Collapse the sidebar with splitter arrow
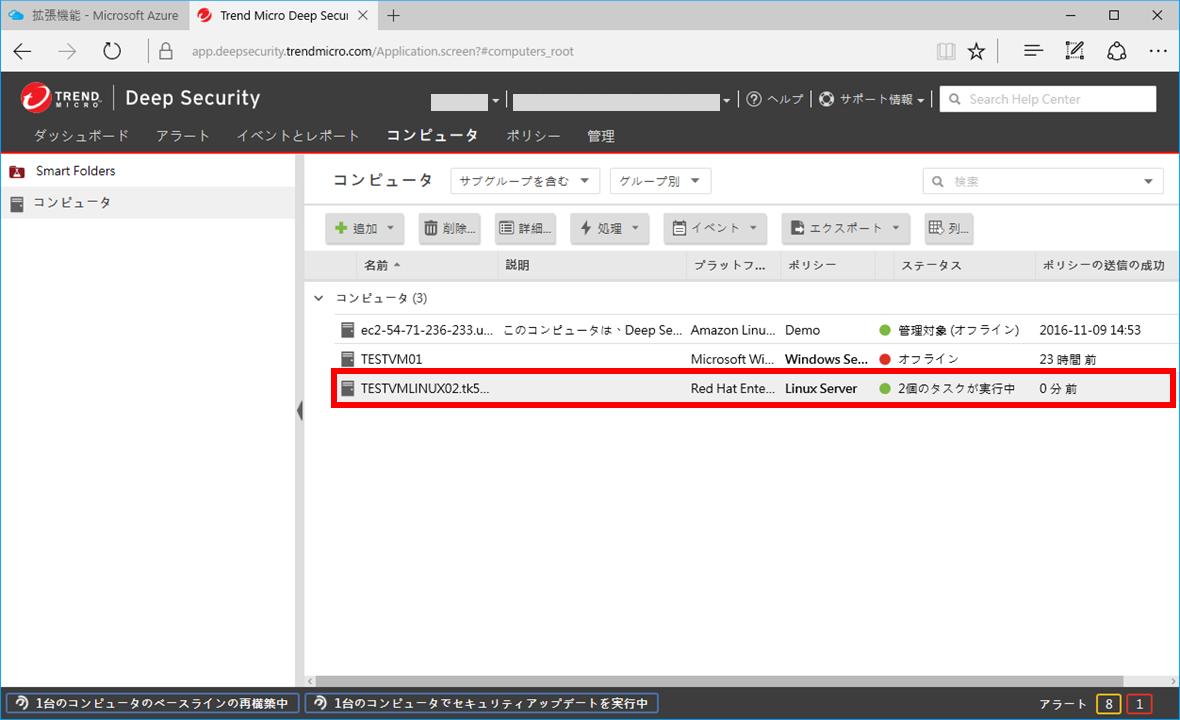Viewport: 1180px width, 720px height. click(300, 411)
